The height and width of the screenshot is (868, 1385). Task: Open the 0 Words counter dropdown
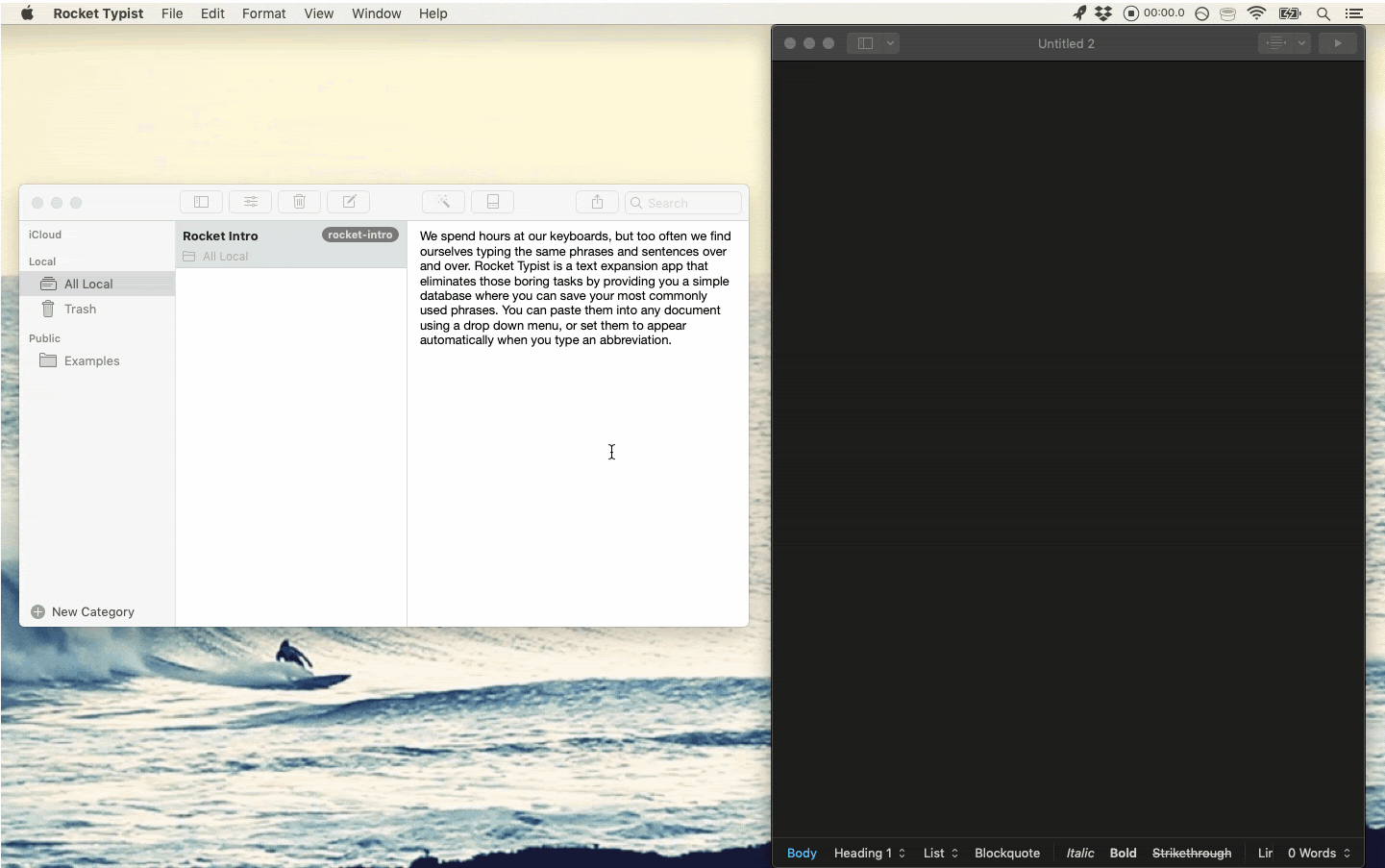click(x=1320, y=853)
